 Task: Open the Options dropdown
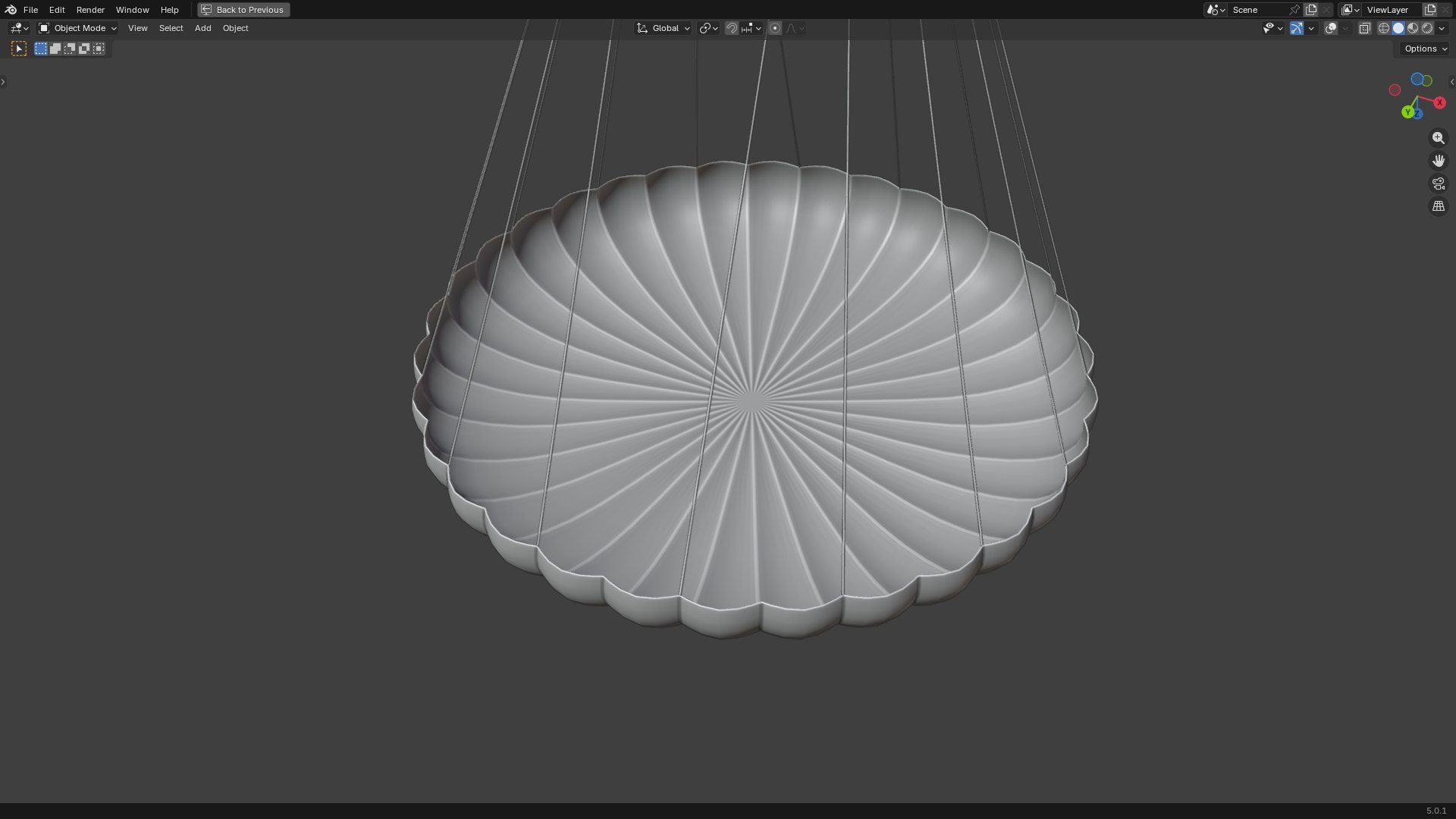coord(1426,49)
